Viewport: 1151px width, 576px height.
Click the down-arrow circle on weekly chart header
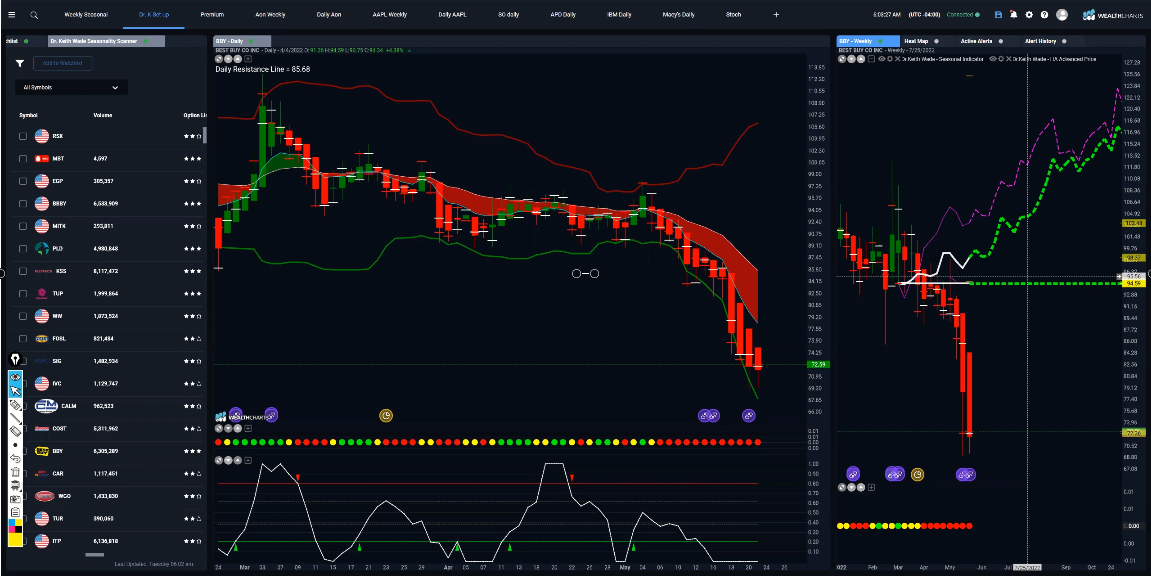(x=850, y=59)
